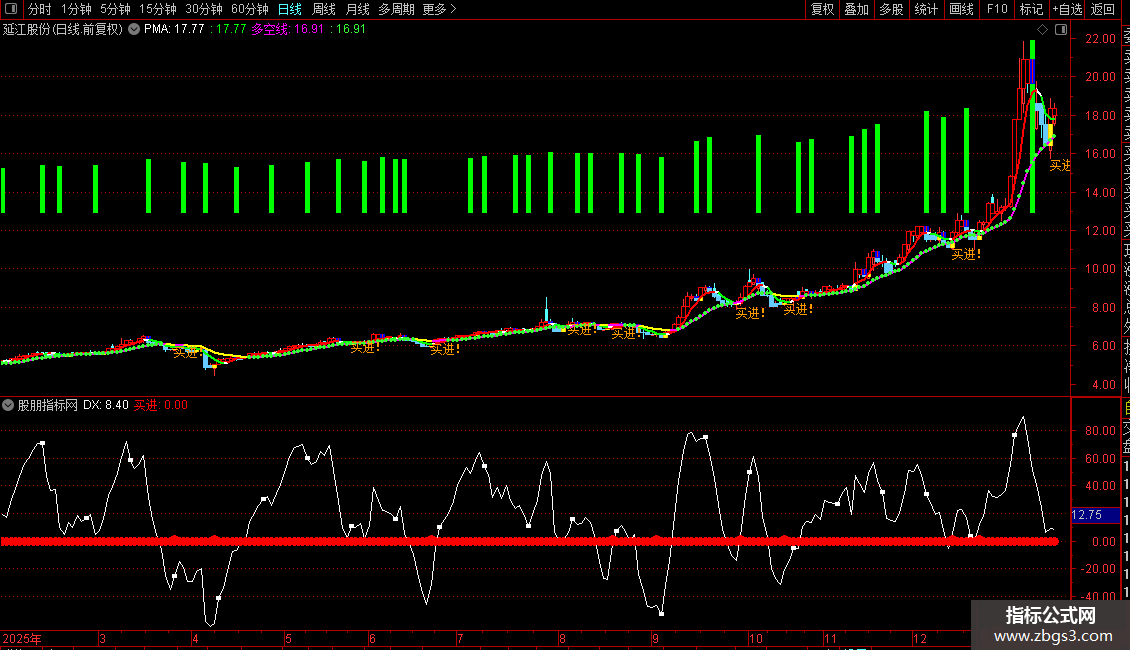Screen dimensions: 1130x650
Task: Click the PMA: 17.77 indicator label
Action: [174, 30]
